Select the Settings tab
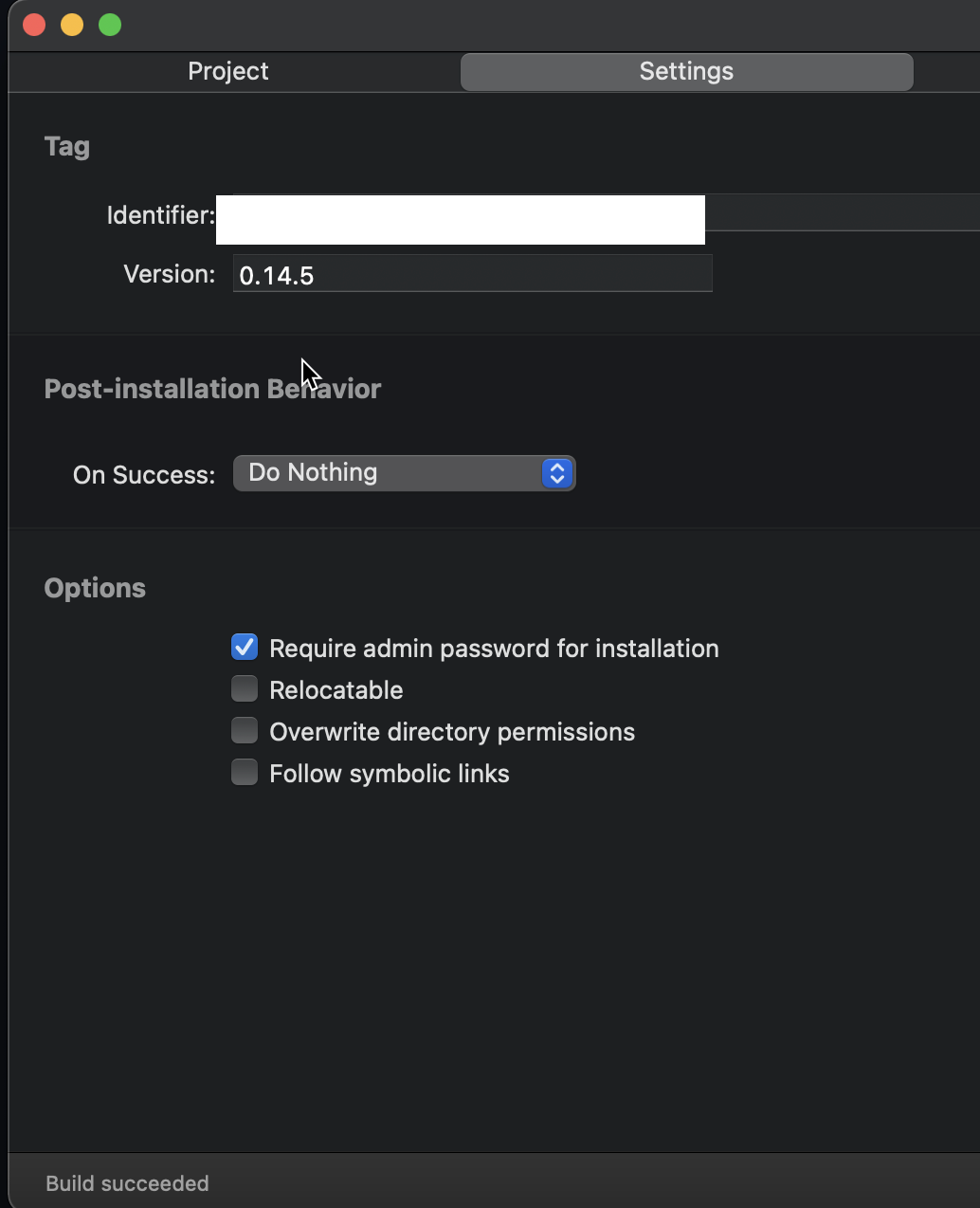The width and height of the screenshot is (980, 1208). 686,71
